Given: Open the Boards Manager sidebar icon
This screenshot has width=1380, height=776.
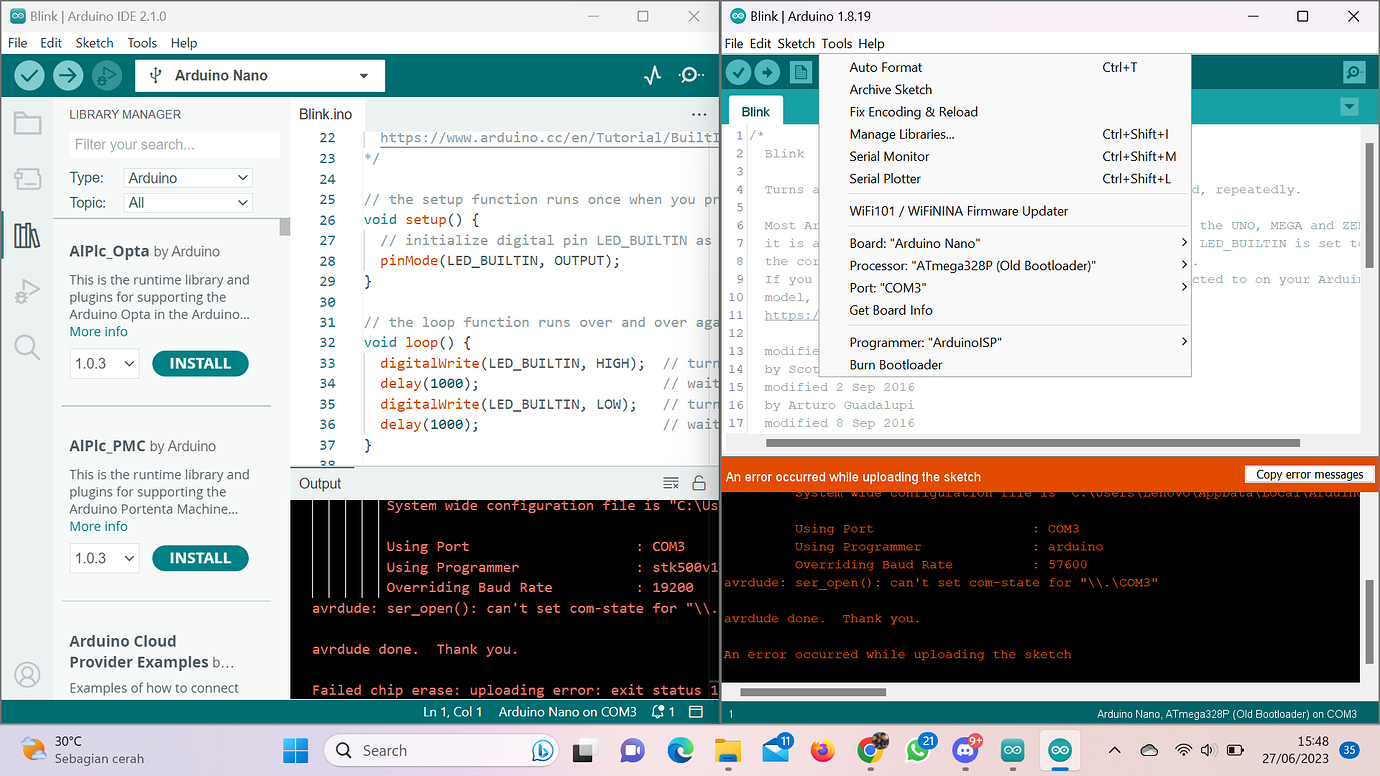Looking at the screenshot, I should tap(27, 179).
